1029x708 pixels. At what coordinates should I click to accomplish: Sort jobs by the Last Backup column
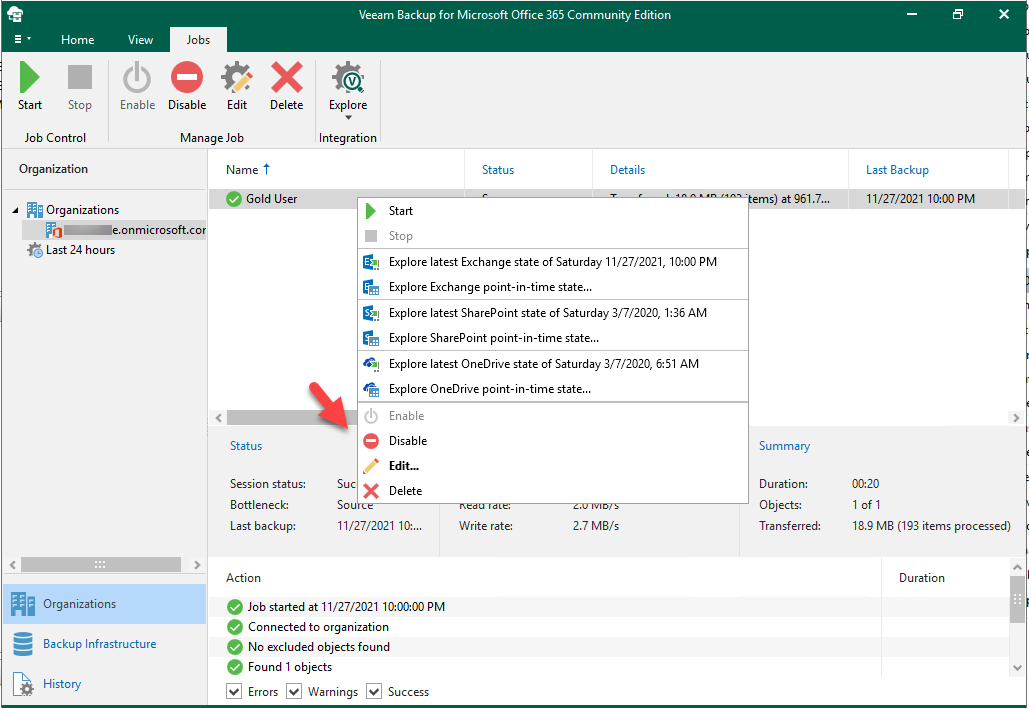click(897, 170)
